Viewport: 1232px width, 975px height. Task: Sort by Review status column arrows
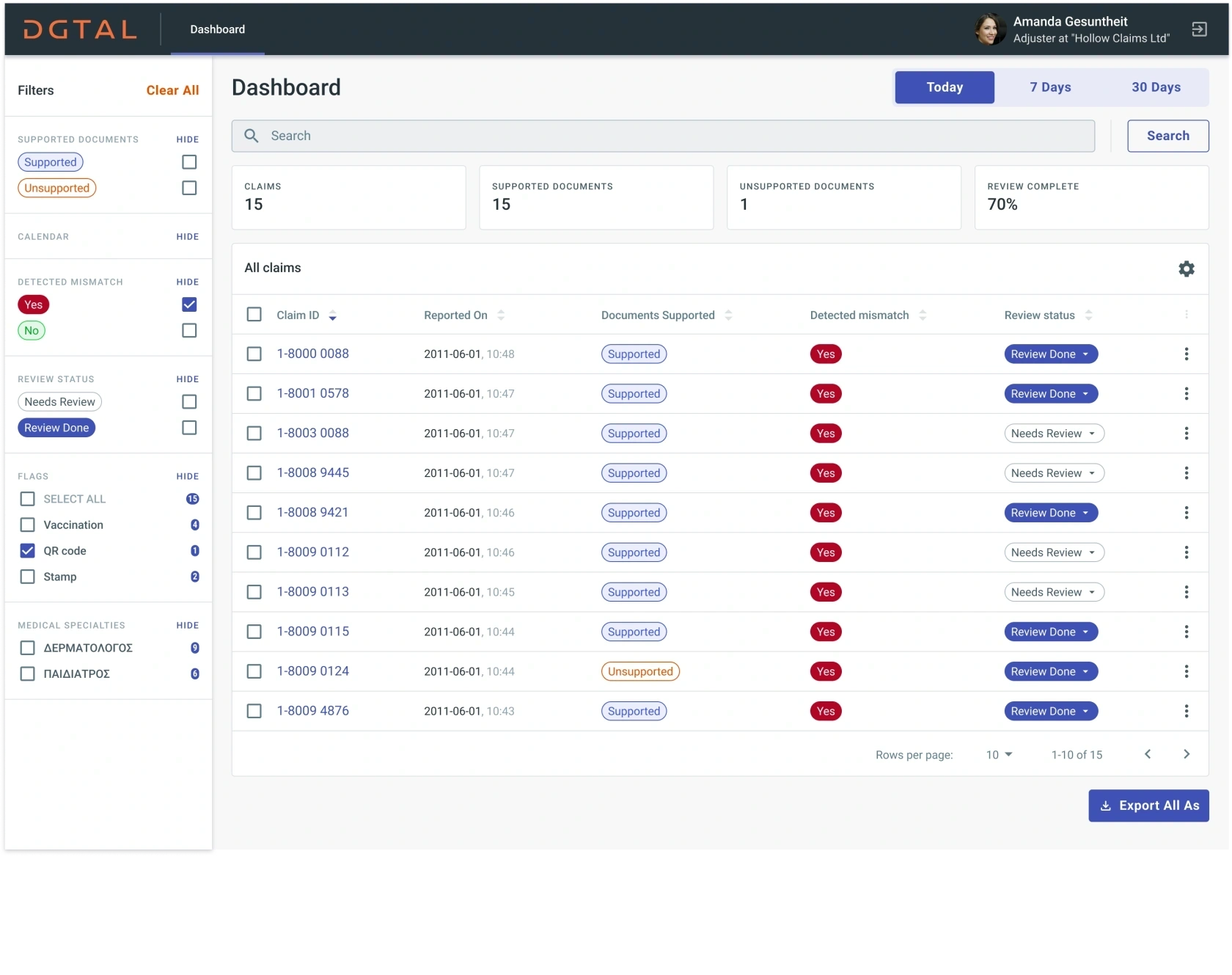(x=1088, y=315)
